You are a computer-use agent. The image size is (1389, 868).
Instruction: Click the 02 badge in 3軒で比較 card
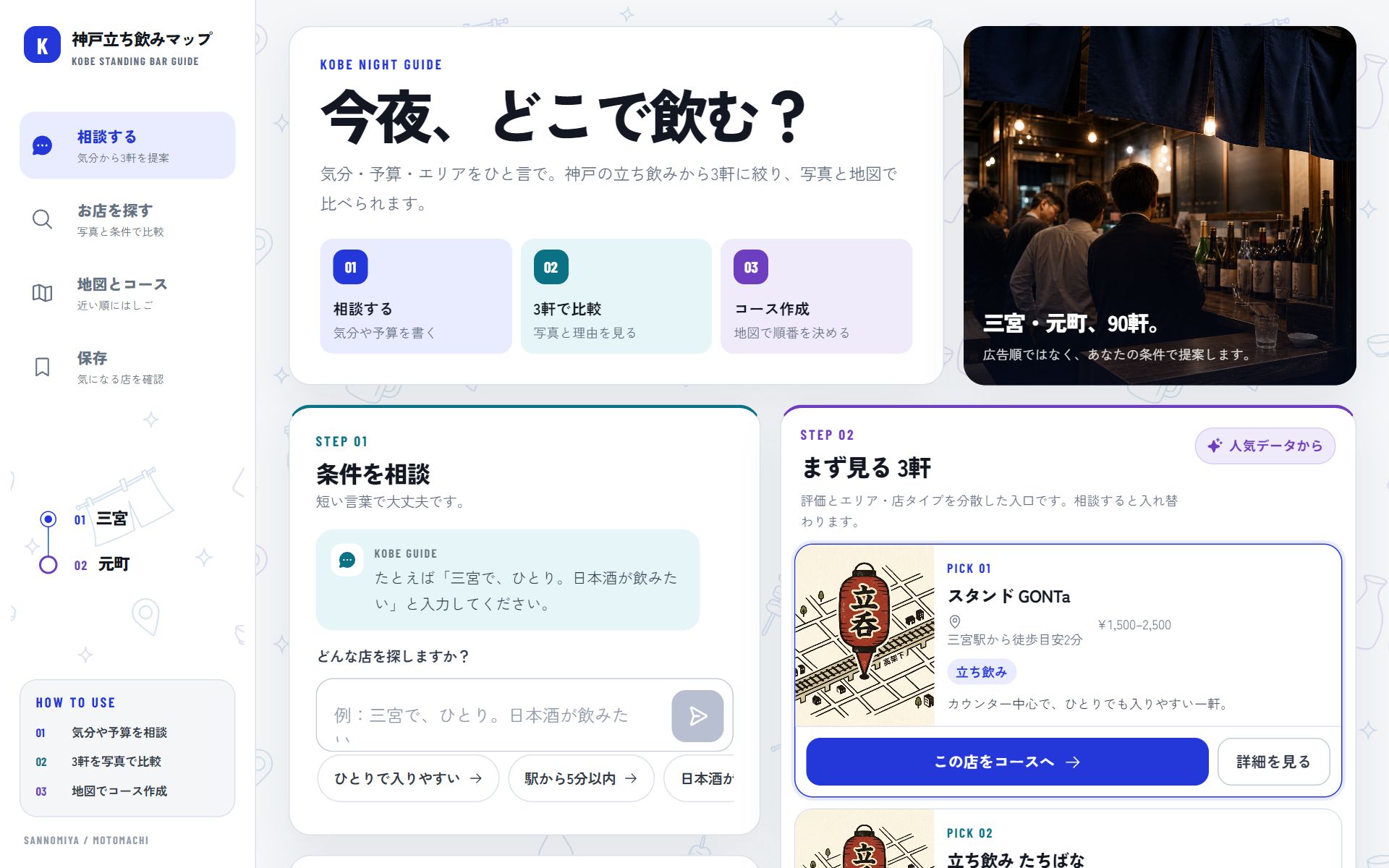(551, 267)
